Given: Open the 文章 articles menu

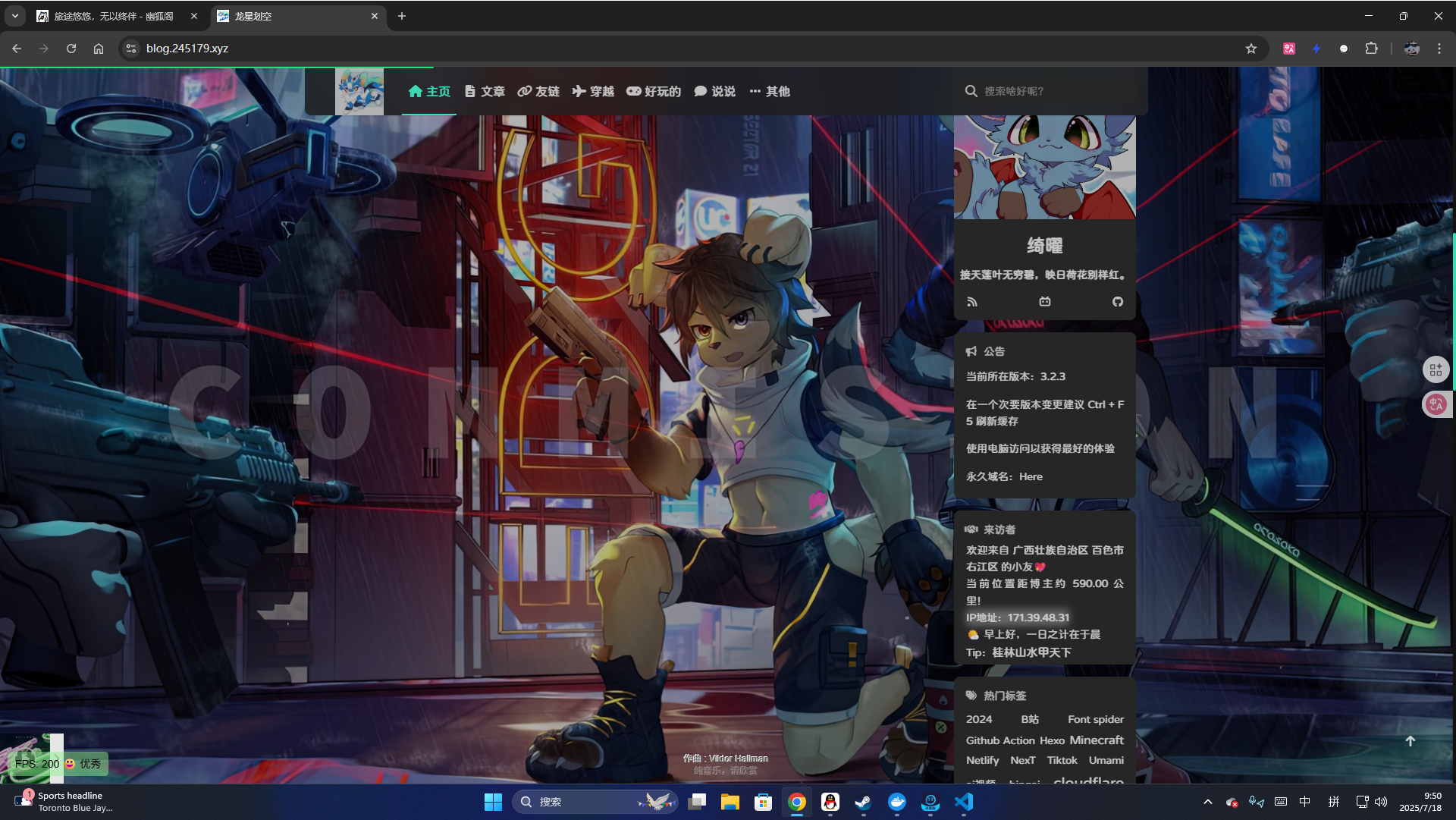Looking at the screenshot, I should 485,91.
